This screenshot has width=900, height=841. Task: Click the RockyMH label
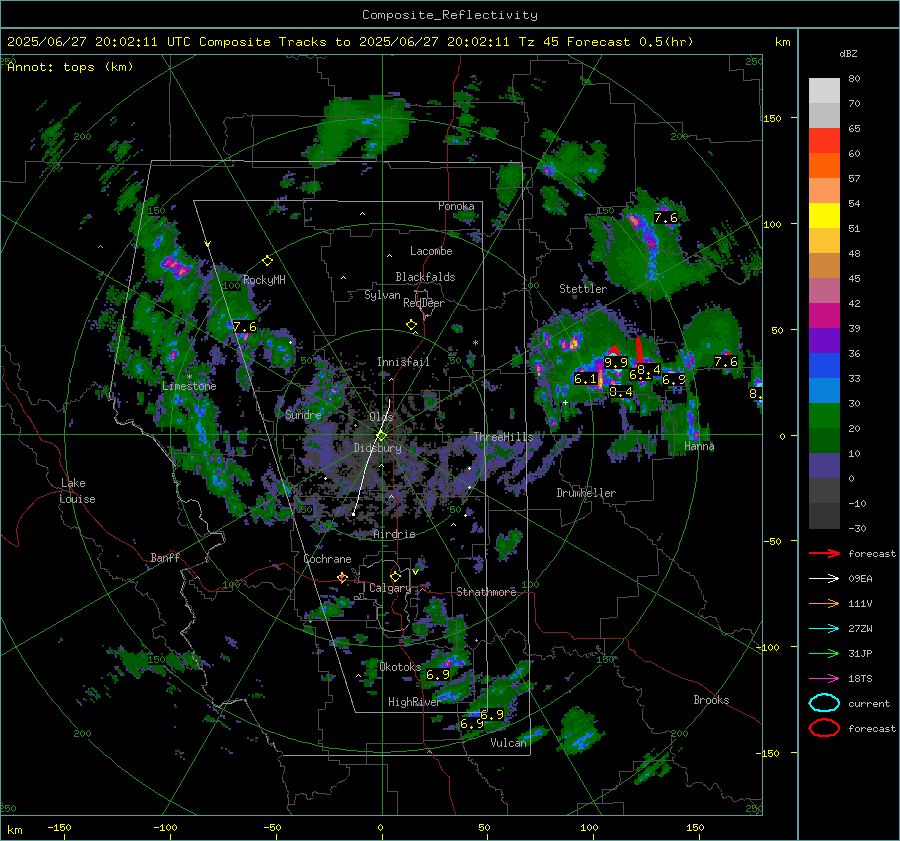pos(264,280)
